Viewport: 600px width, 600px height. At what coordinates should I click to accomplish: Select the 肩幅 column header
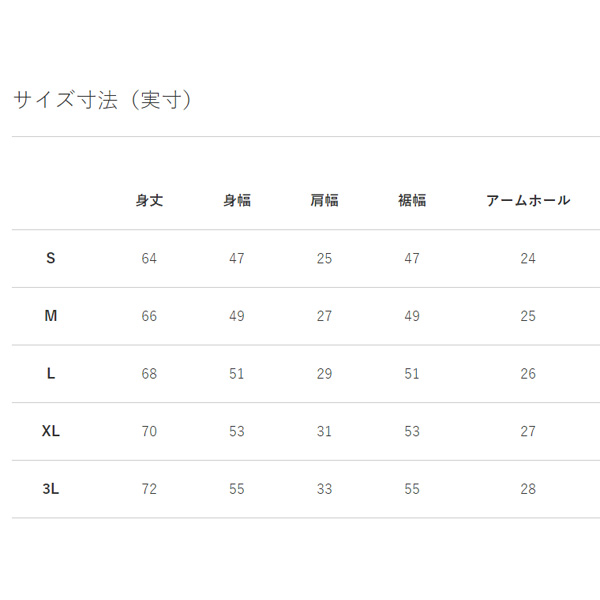[324, 201]
